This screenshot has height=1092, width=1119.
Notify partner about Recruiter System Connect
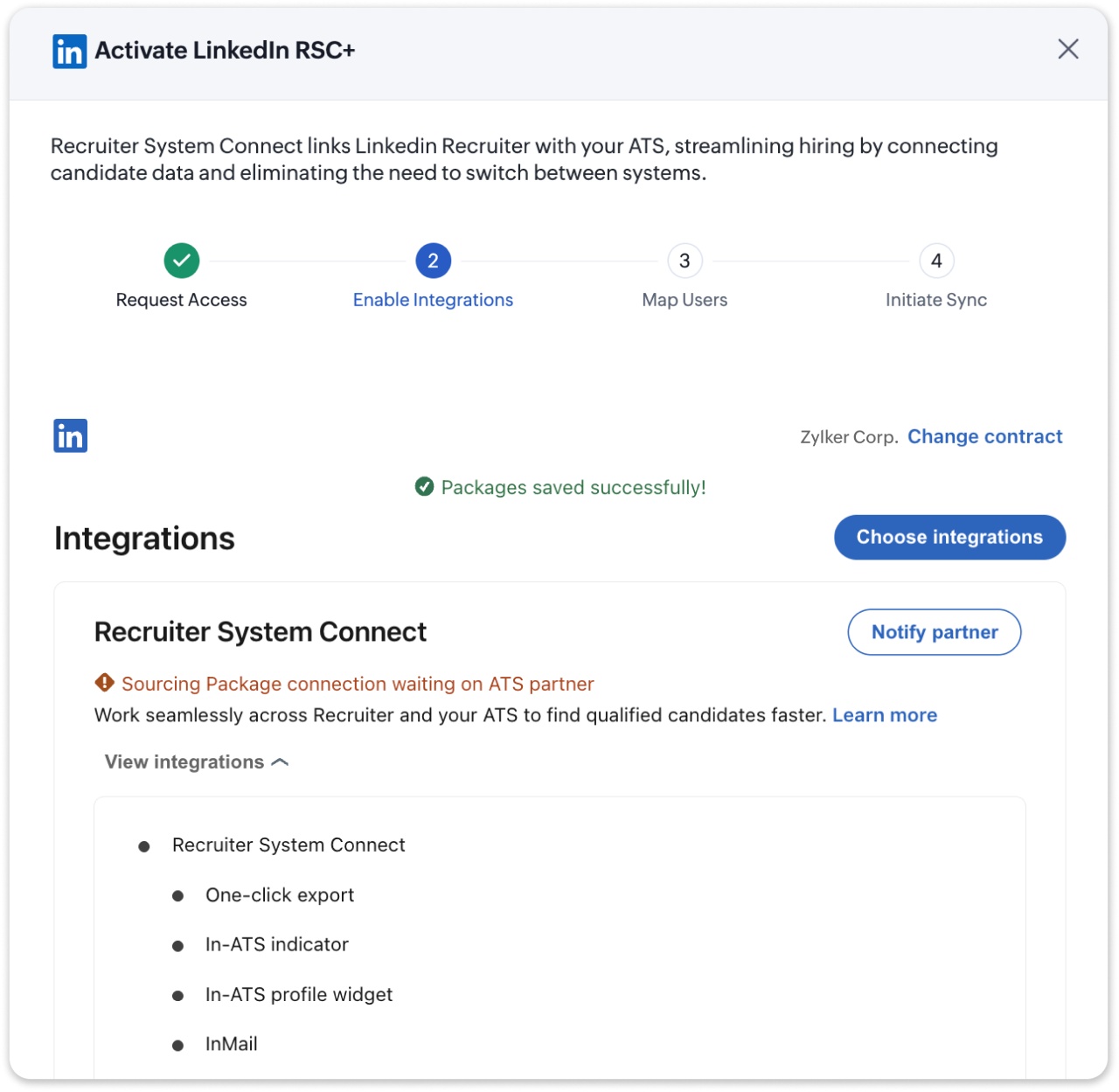point(935,632)
